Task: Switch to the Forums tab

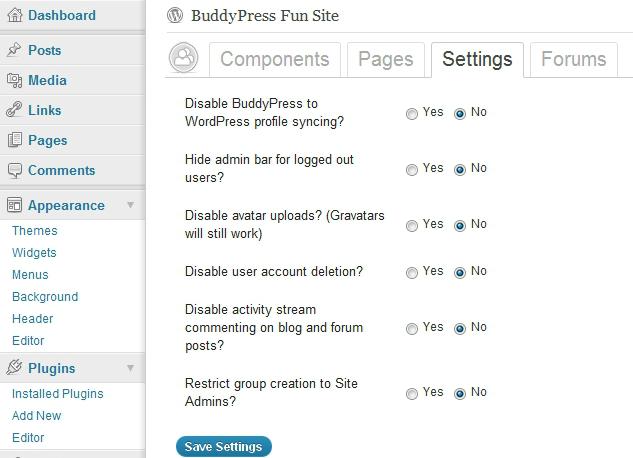Action: click(574, 59)
